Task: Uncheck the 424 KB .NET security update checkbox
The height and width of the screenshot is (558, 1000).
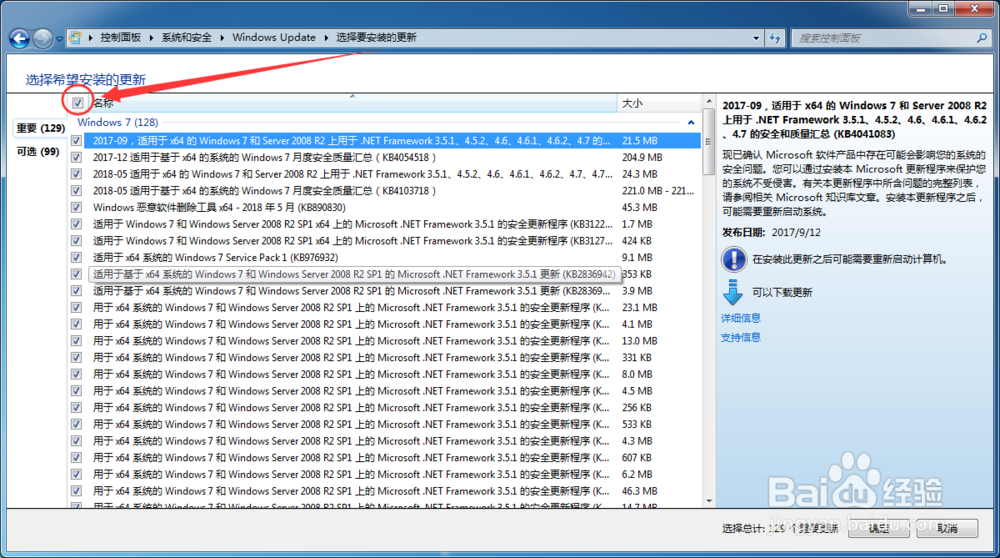Action: pos(77,240)
